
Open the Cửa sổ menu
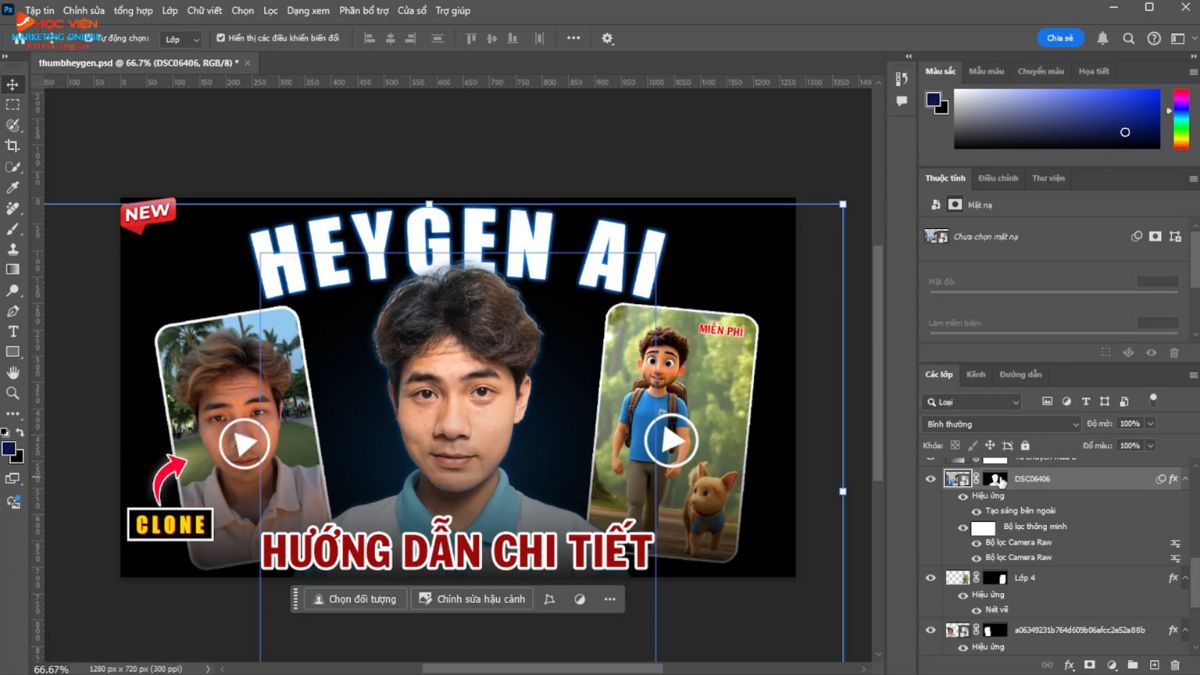point(412,10)
